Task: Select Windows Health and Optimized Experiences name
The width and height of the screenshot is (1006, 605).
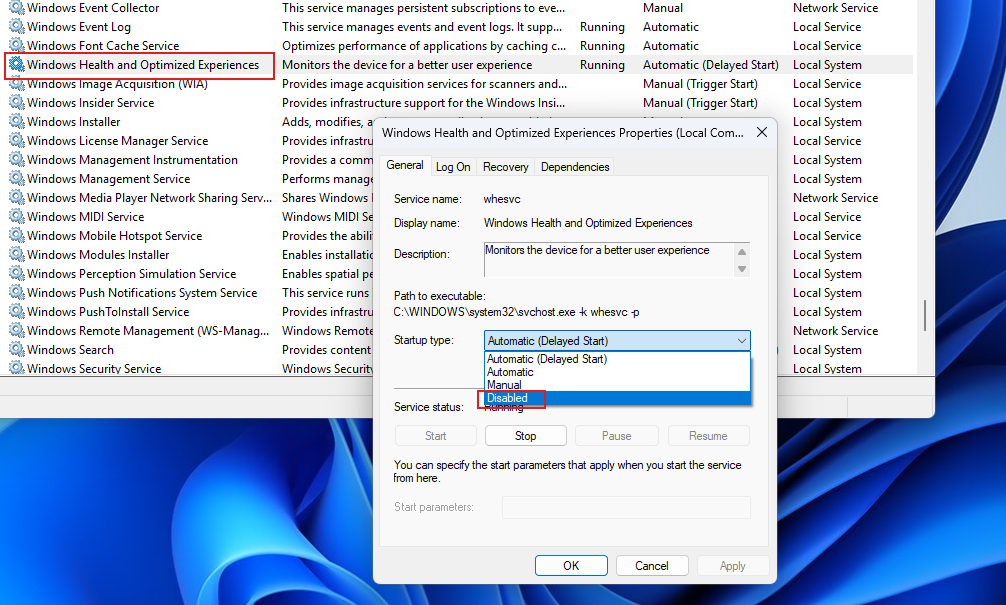Action: point(143,65)
